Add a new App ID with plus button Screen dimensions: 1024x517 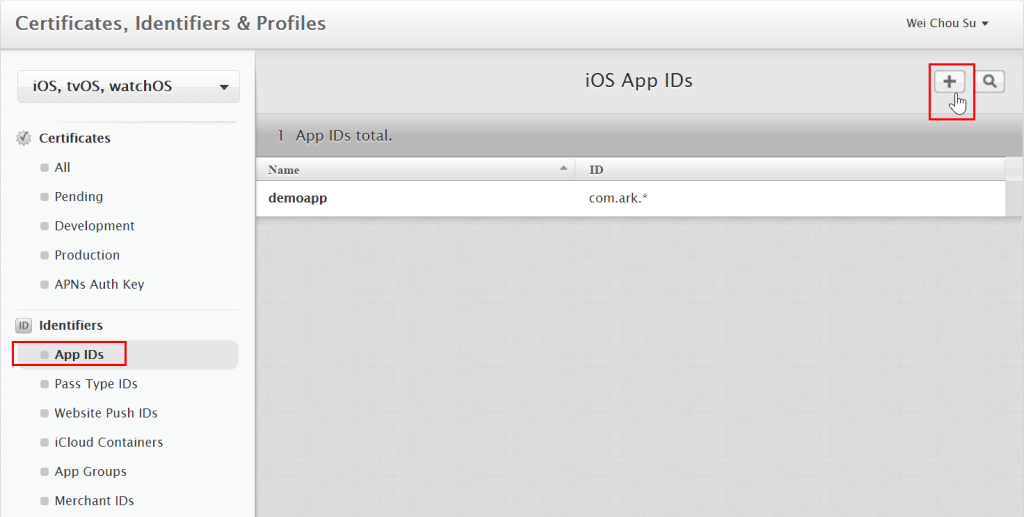coord(949,82)
